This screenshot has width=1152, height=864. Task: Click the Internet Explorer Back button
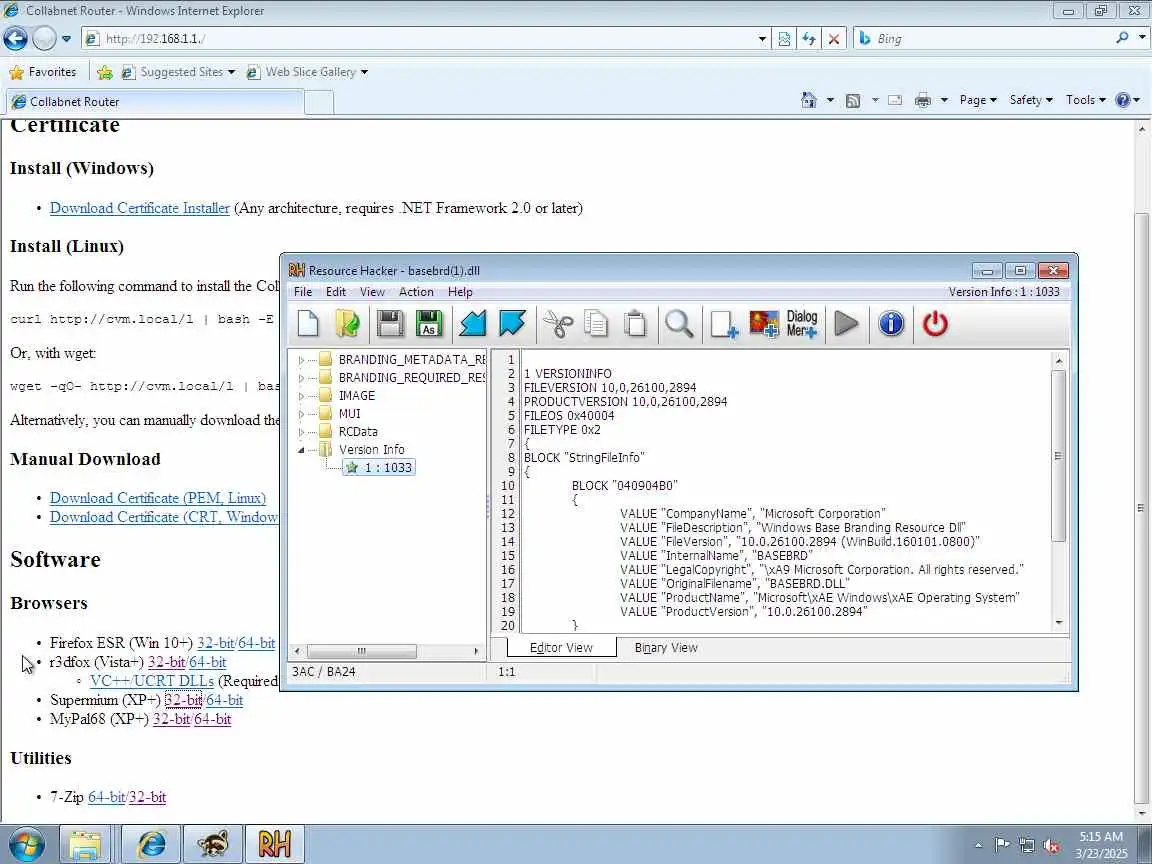[x=15, y=38]
